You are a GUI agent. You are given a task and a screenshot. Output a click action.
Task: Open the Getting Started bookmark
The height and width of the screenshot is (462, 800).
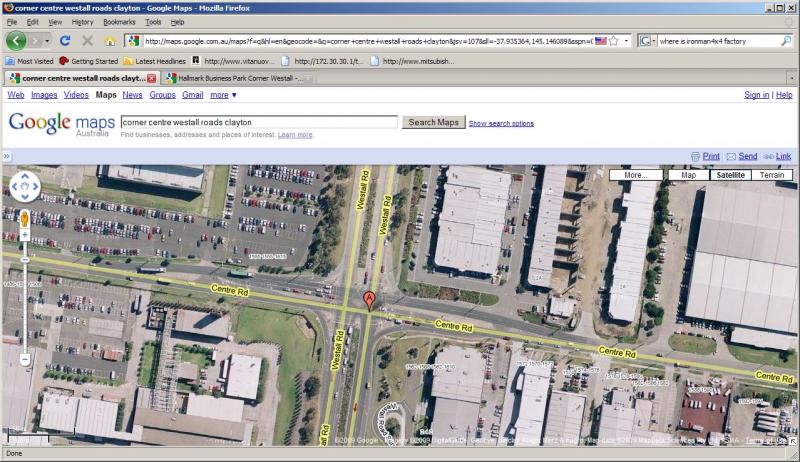click(x=89, y=61)
